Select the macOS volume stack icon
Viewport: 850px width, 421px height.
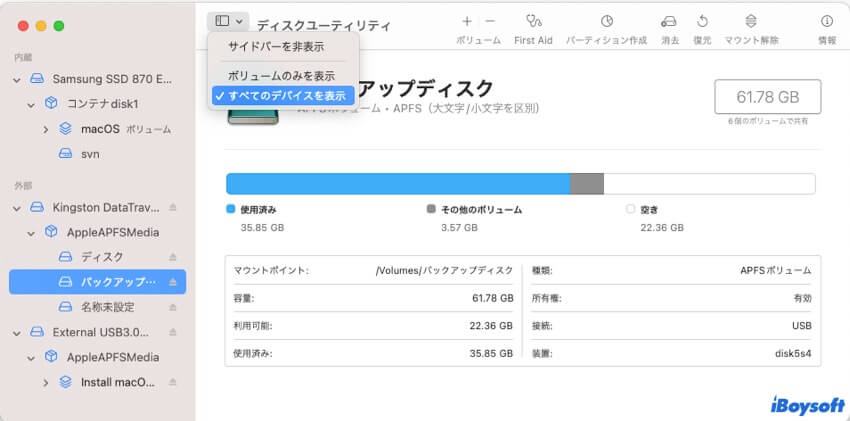point(65,129)
